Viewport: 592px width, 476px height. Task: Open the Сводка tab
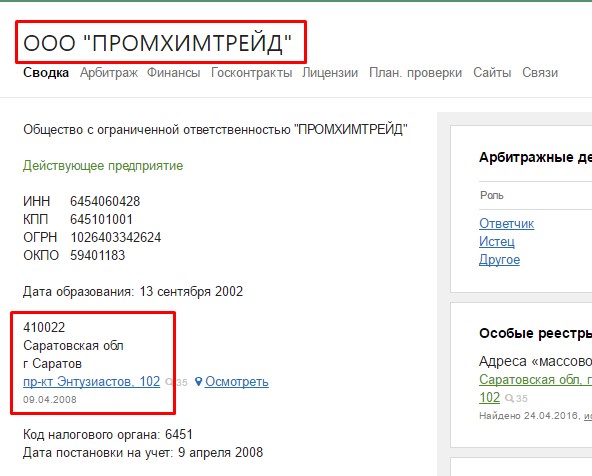tap(46, 72)
